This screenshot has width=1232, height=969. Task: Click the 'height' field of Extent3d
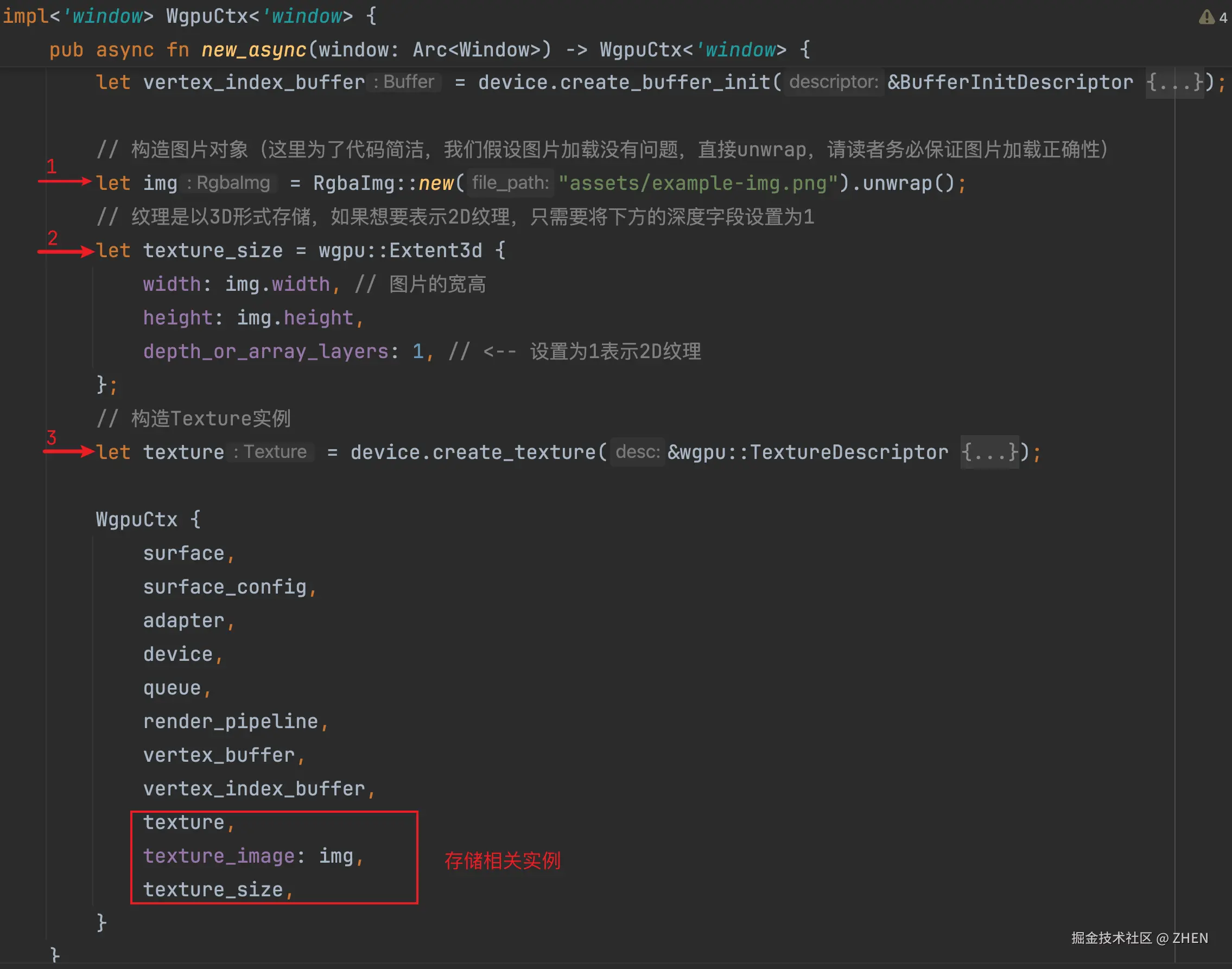[177, 318]
